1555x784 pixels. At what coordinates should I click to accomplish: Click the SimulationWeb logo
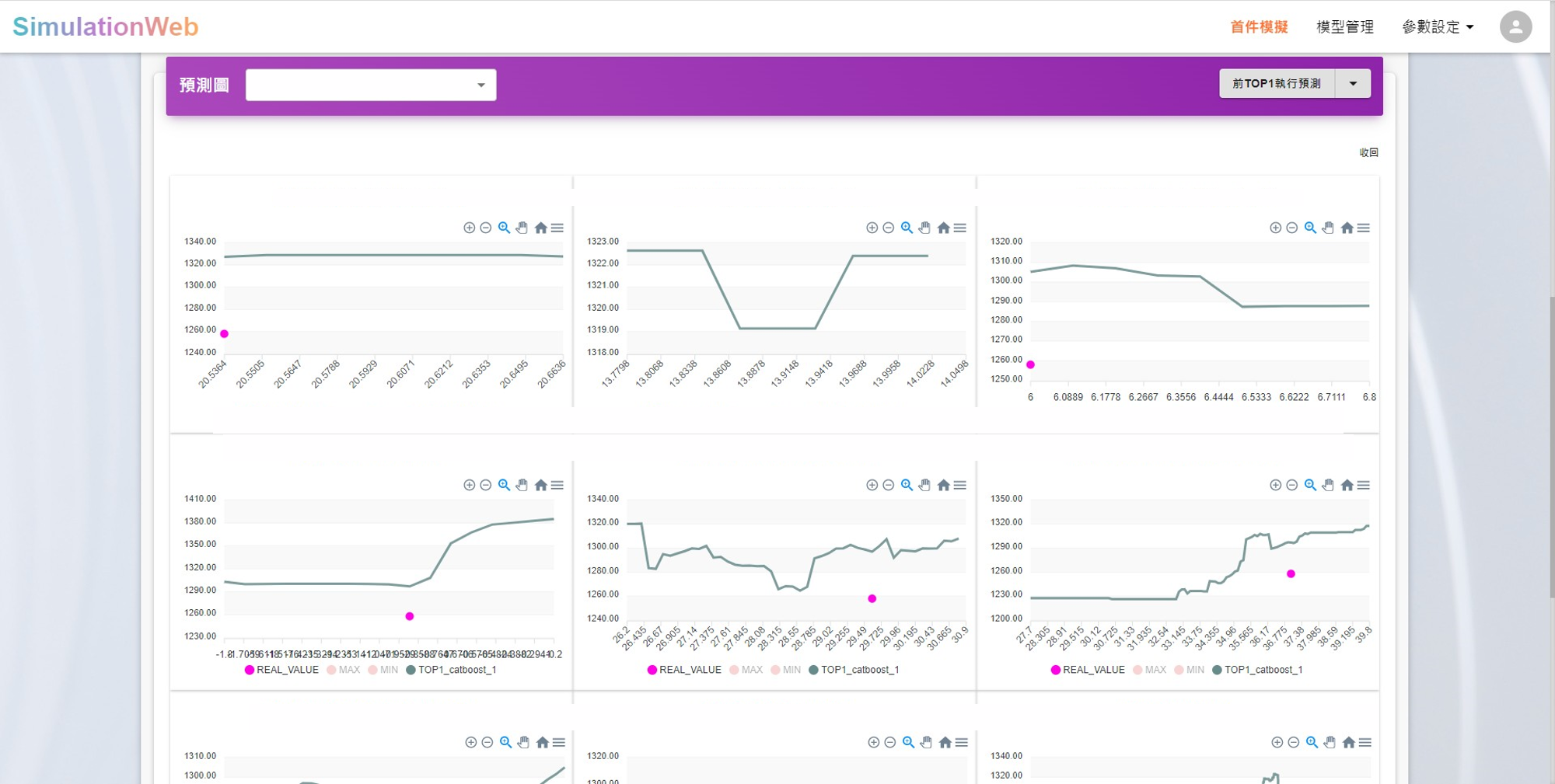coord(106,26)
